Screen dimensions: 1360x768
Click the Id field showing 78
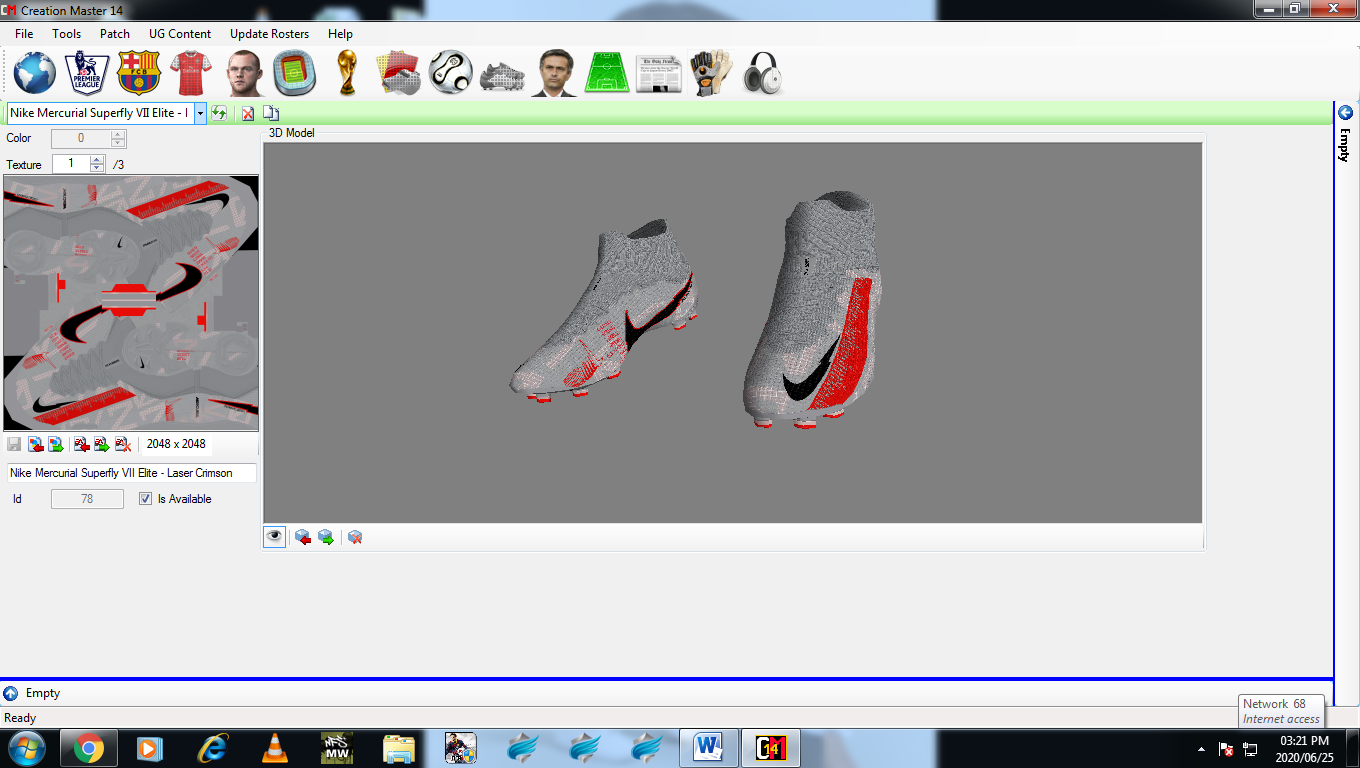tap(87, 499)
